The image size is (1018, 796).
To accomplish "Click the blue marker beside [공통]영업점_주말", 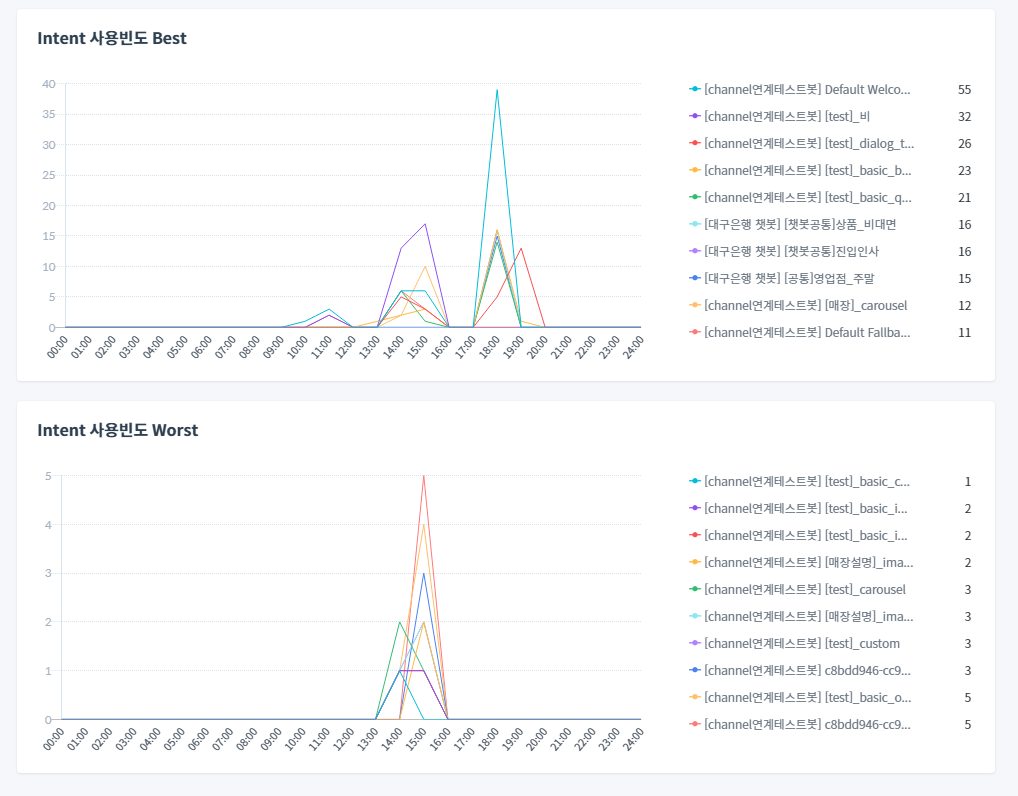I will tap(695, 279).
